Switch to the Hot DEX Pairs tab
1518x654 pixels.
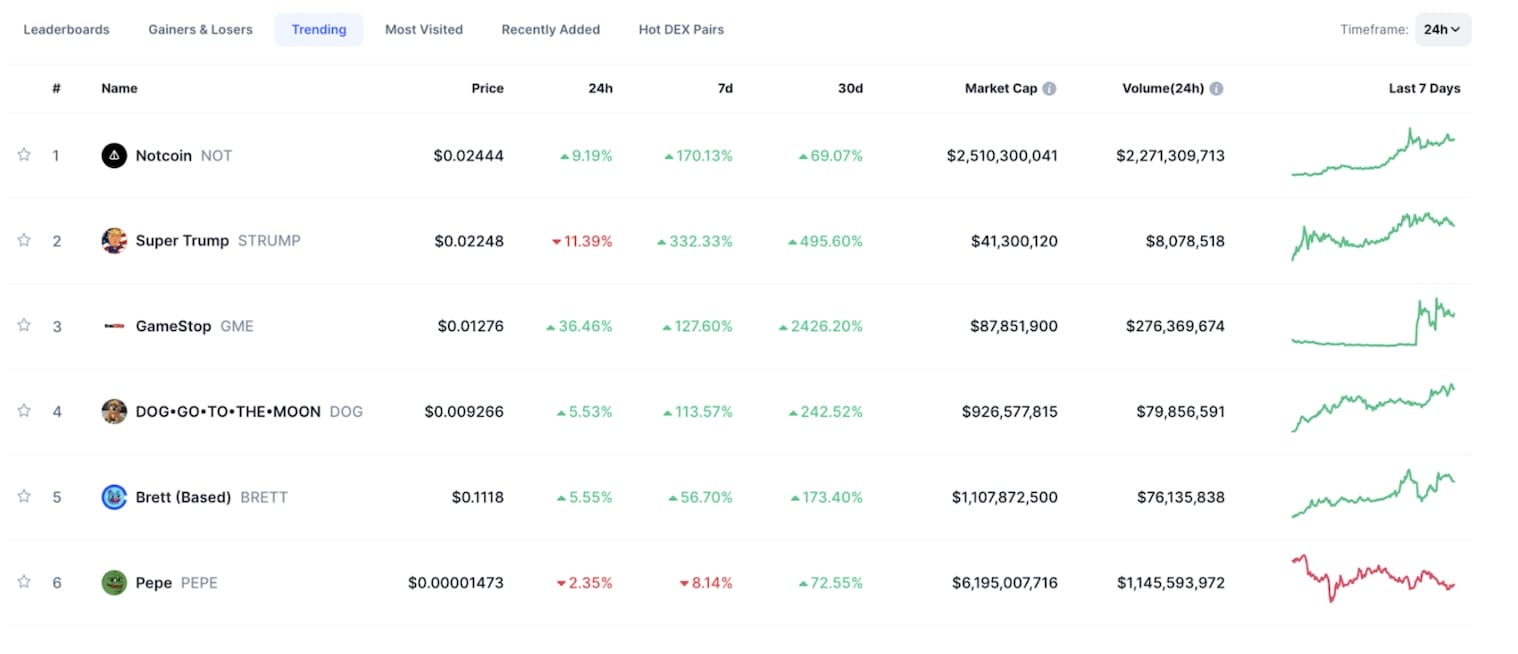coord(681,30)
